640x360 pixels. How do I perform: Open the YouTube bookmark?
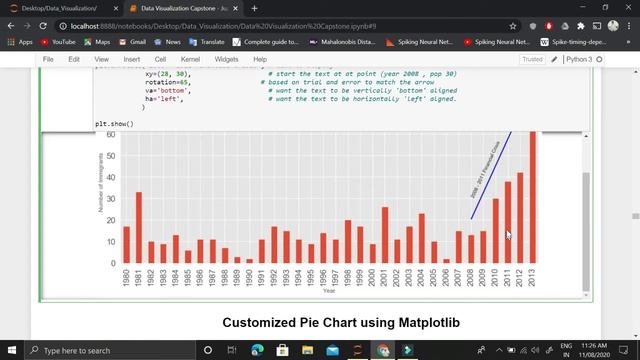(58, 42)
